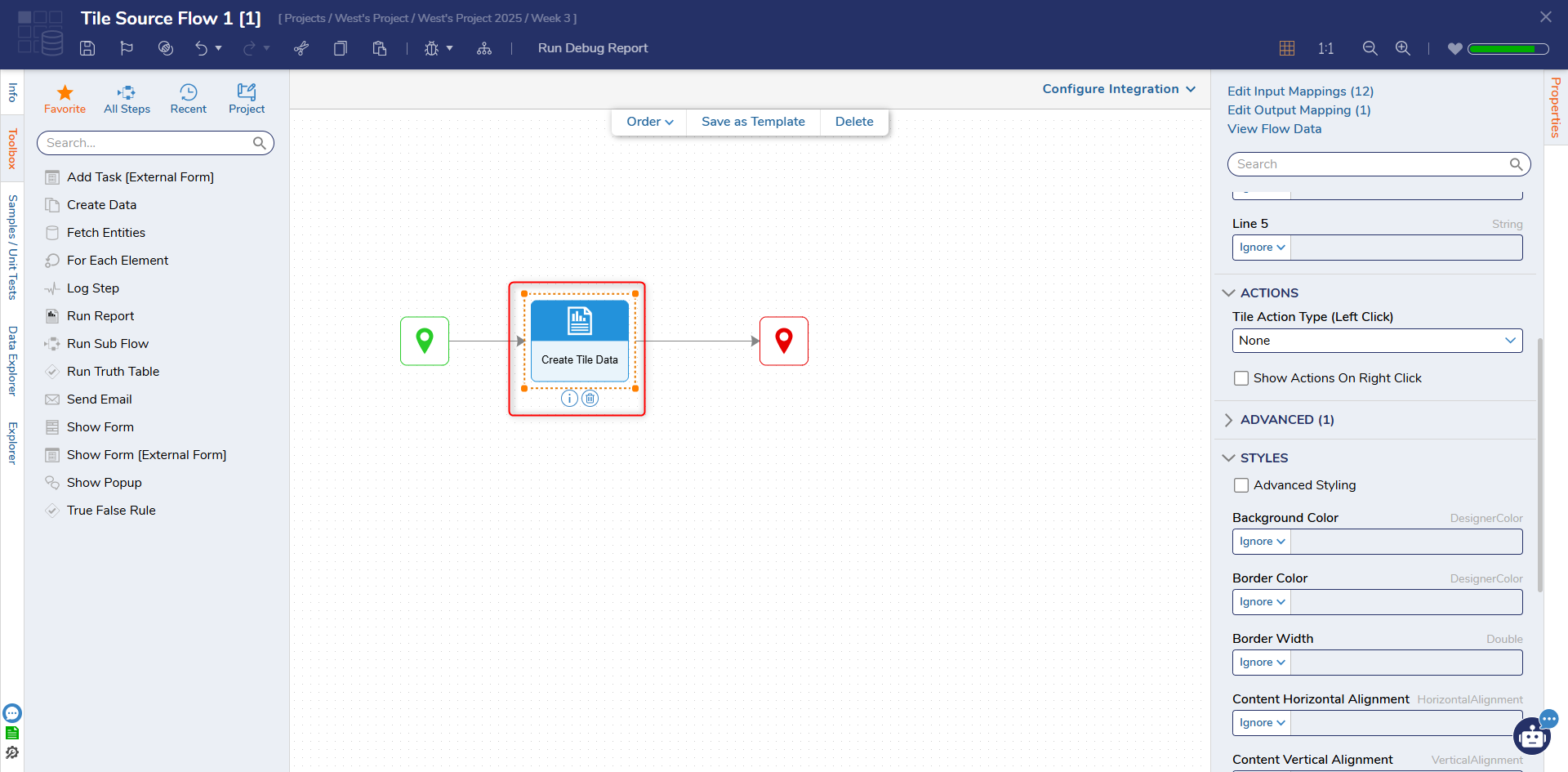Open Tile Action Type dropdown set to None
1568x772 pixels.
click(1377, 341)
